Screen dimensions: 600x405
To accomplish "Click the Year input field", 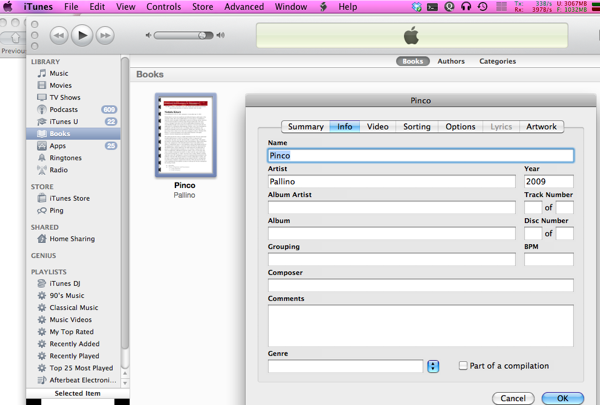I will point(549,181).
